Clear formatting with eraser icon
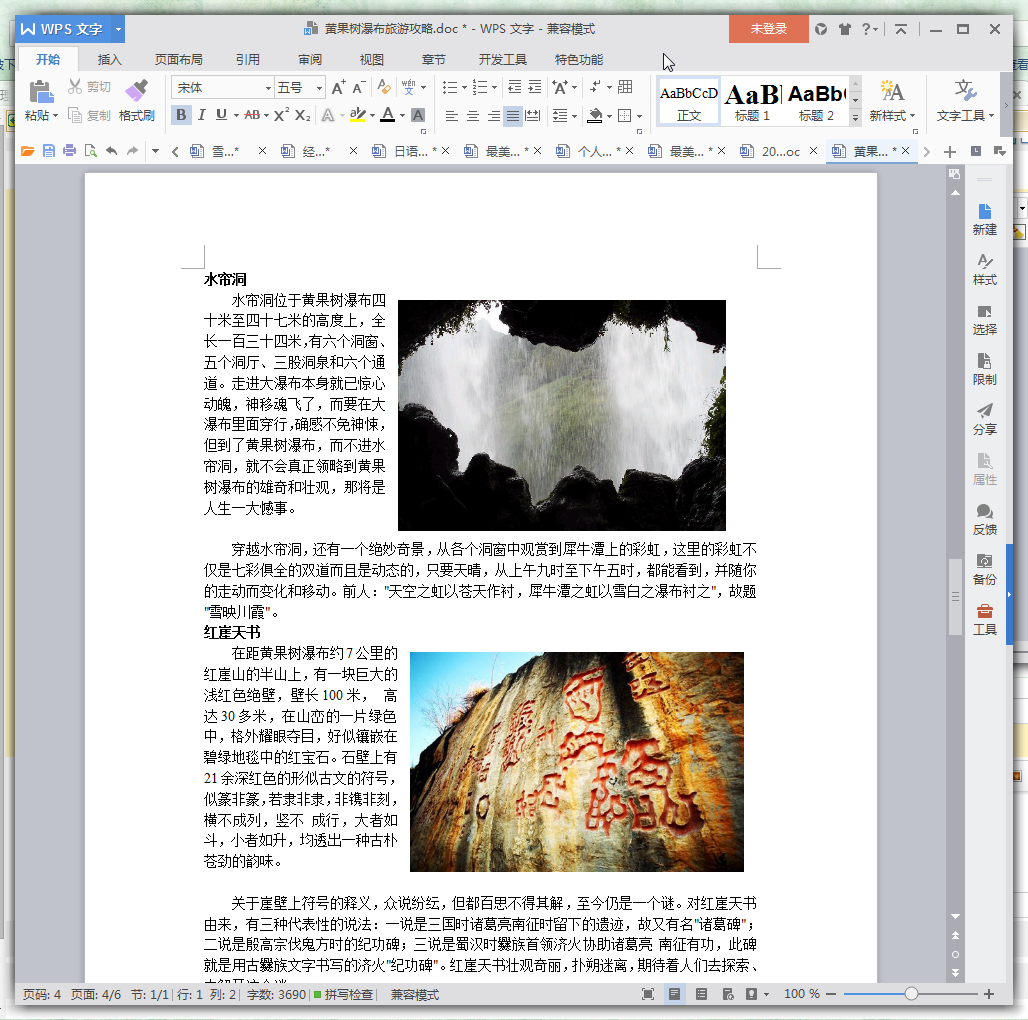This screenshot has height=1020, width=1028. pyautogui.click(x=384, y=87)
